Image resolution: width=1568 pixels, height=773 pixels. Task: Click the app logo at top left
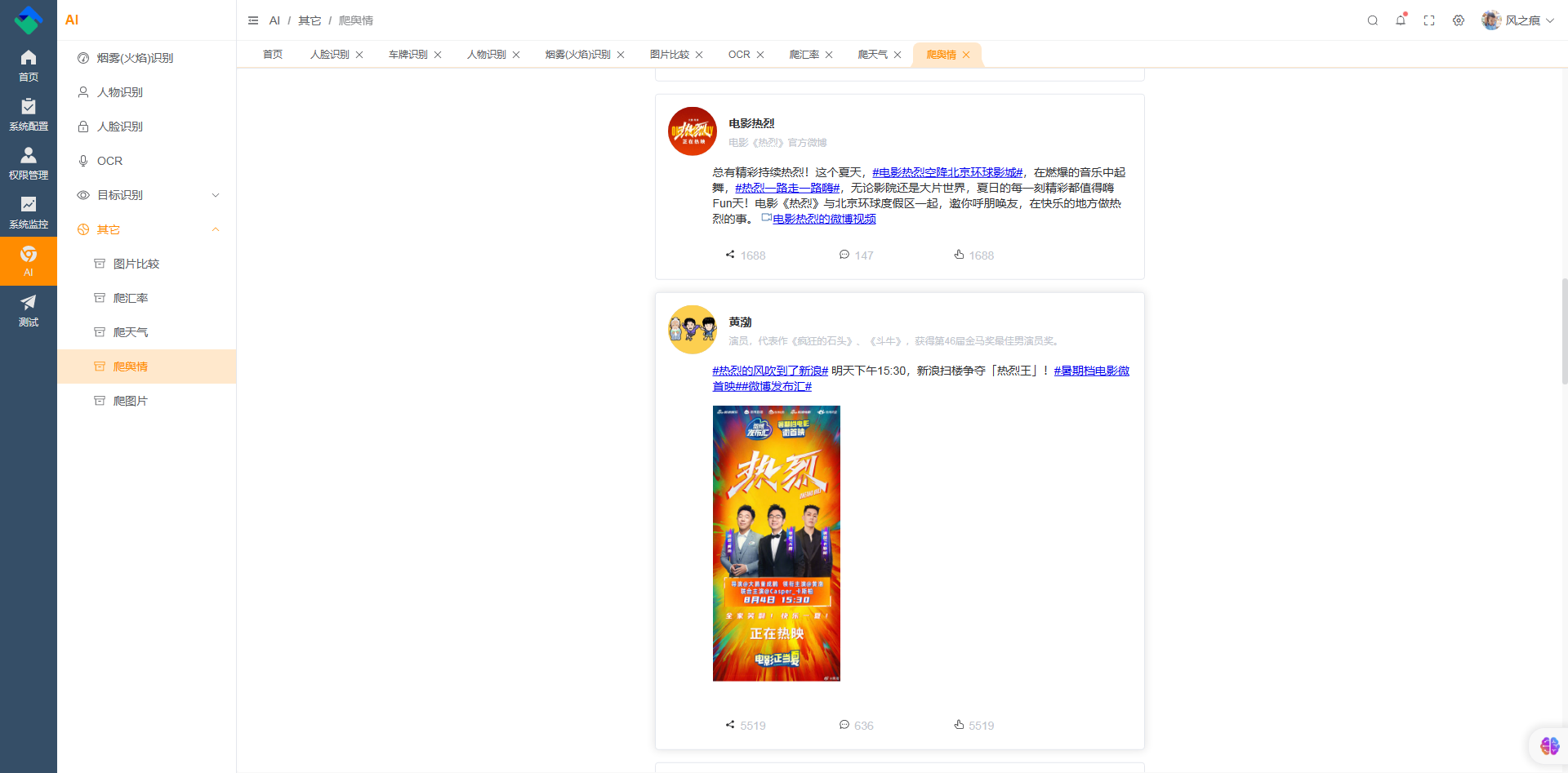29,20
